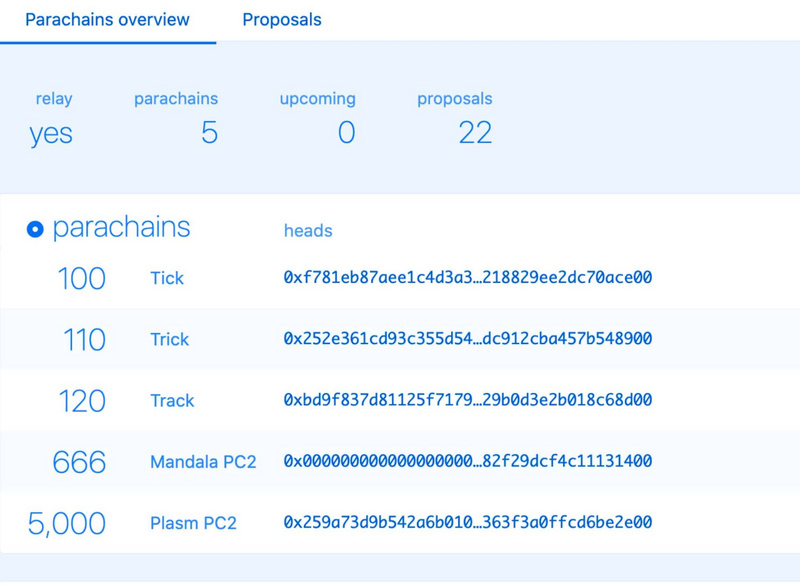Open the Tick parachain link
The image size is (800, 585).
pos(167,278)
